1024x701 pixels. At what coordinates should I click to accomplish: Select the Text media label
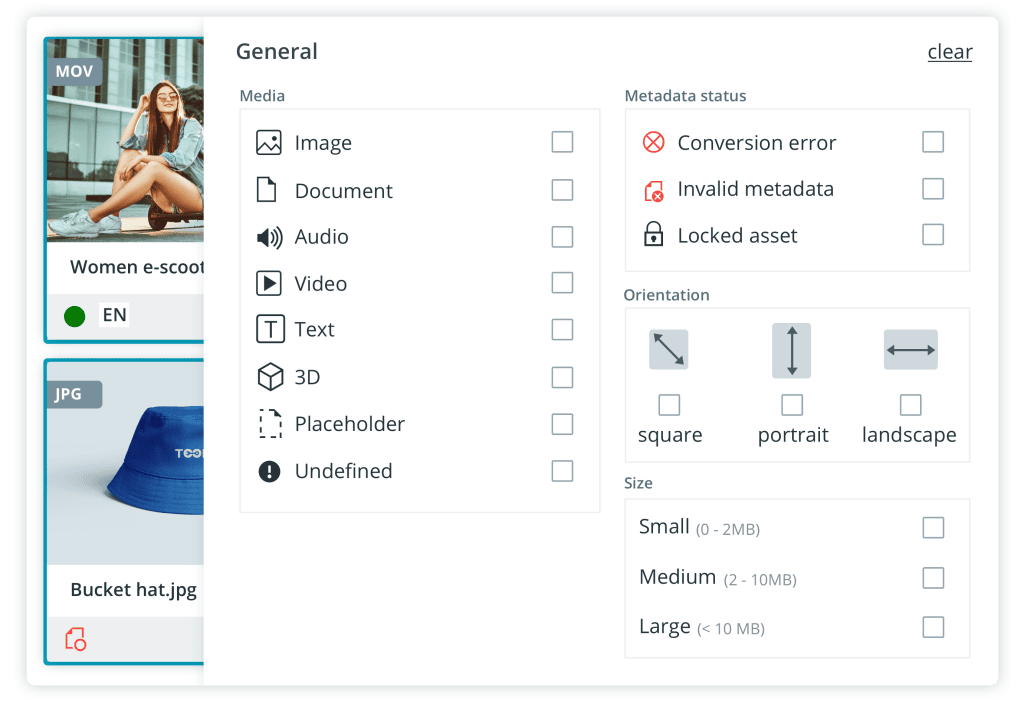(314, 330)
